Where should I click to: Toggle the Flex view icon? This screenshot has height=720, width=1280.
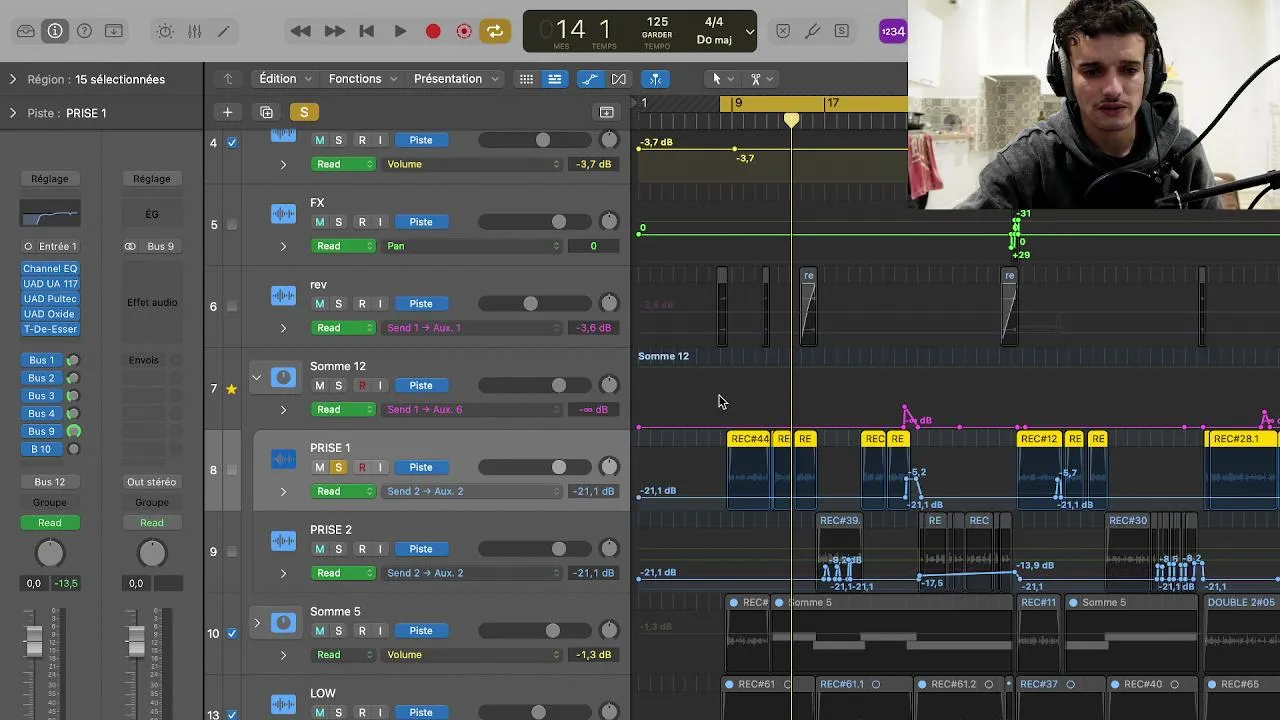coord(619,79)
